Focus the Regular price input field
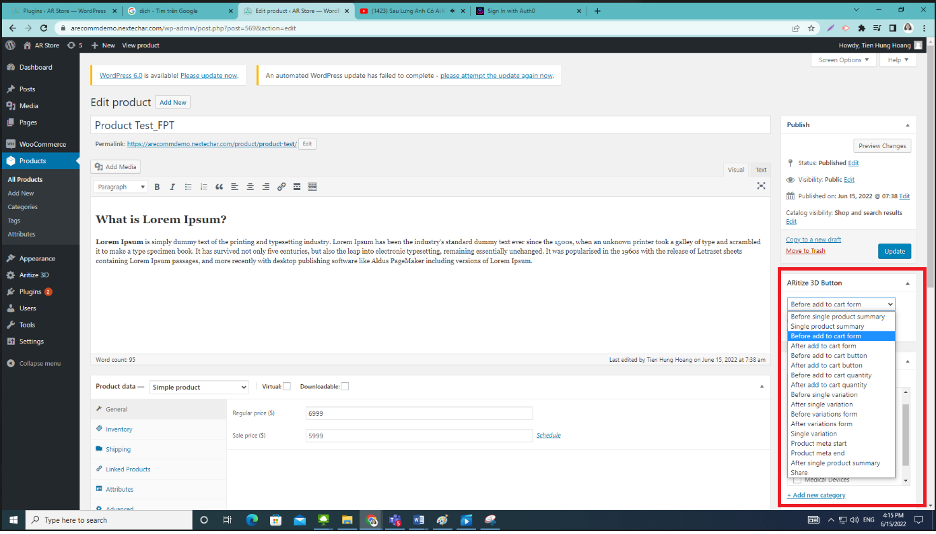The height and width of the screenshot is (534, 936). (418, 413)
